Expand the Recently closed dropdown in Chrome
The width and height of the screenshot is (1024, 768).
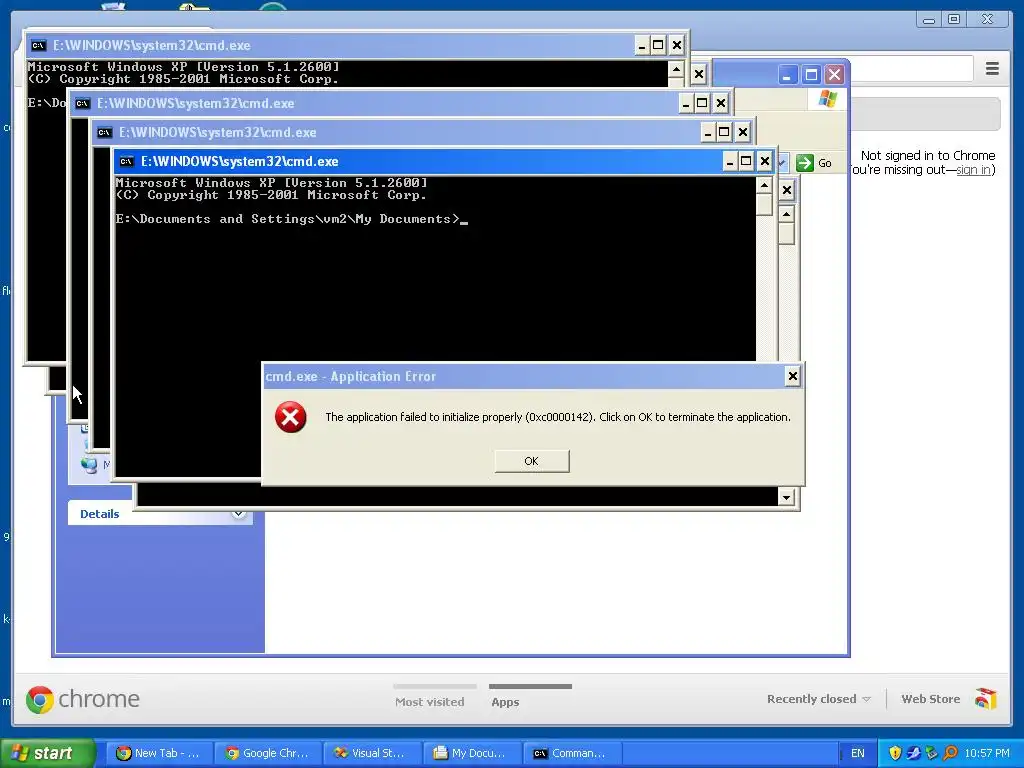pyautogui.click(x=818, y=699)
